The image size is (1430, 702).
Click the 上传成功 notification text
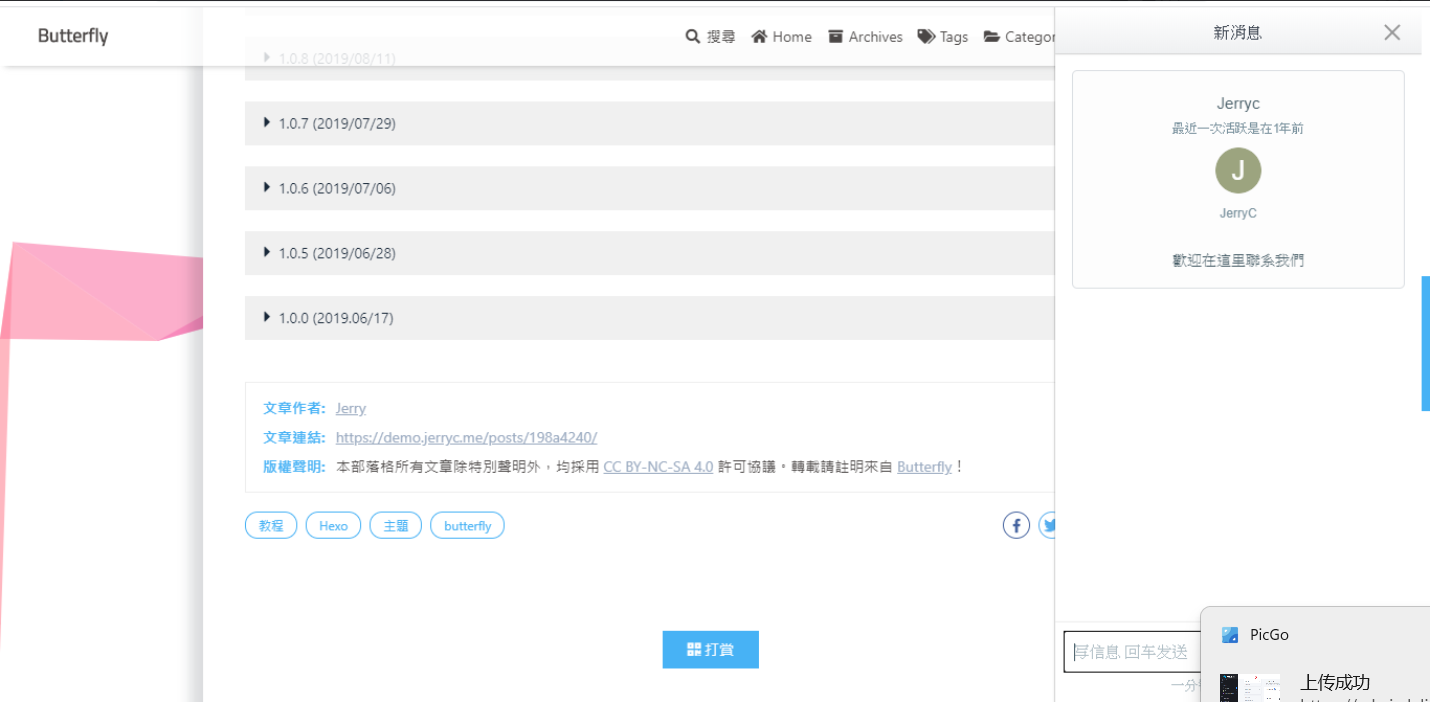point(1335,682)
